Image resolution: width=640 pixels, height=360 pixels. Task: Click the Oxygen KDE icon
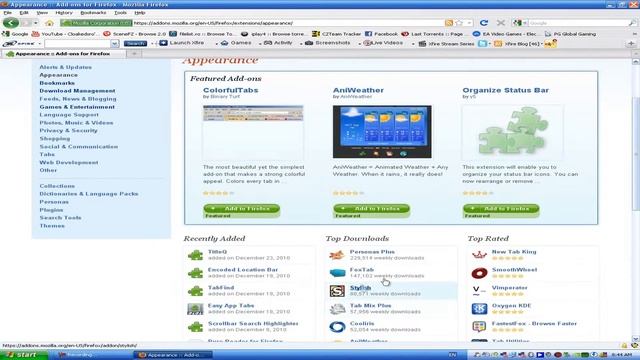479,309
